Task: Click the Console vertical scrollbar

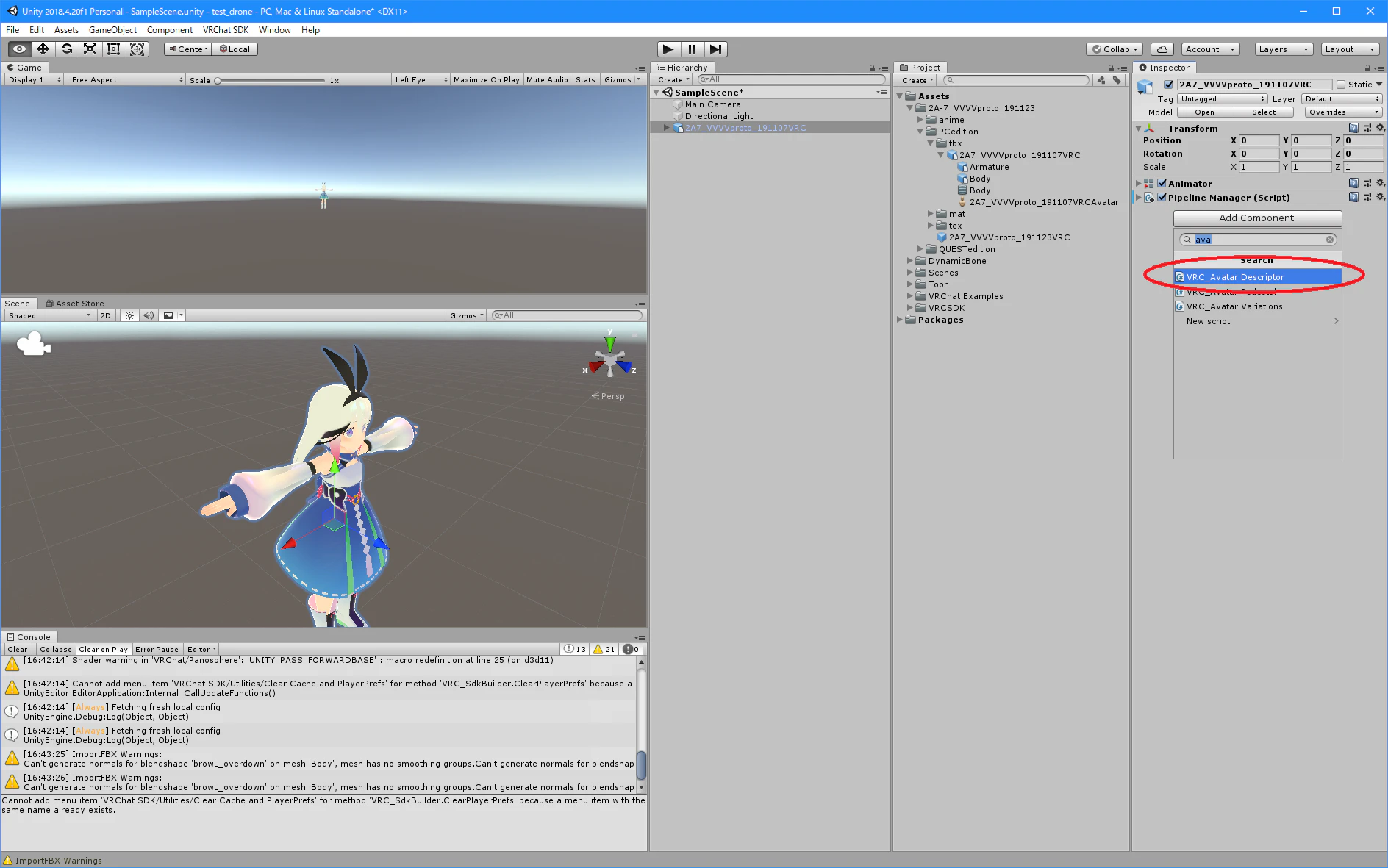Action: 641,725
